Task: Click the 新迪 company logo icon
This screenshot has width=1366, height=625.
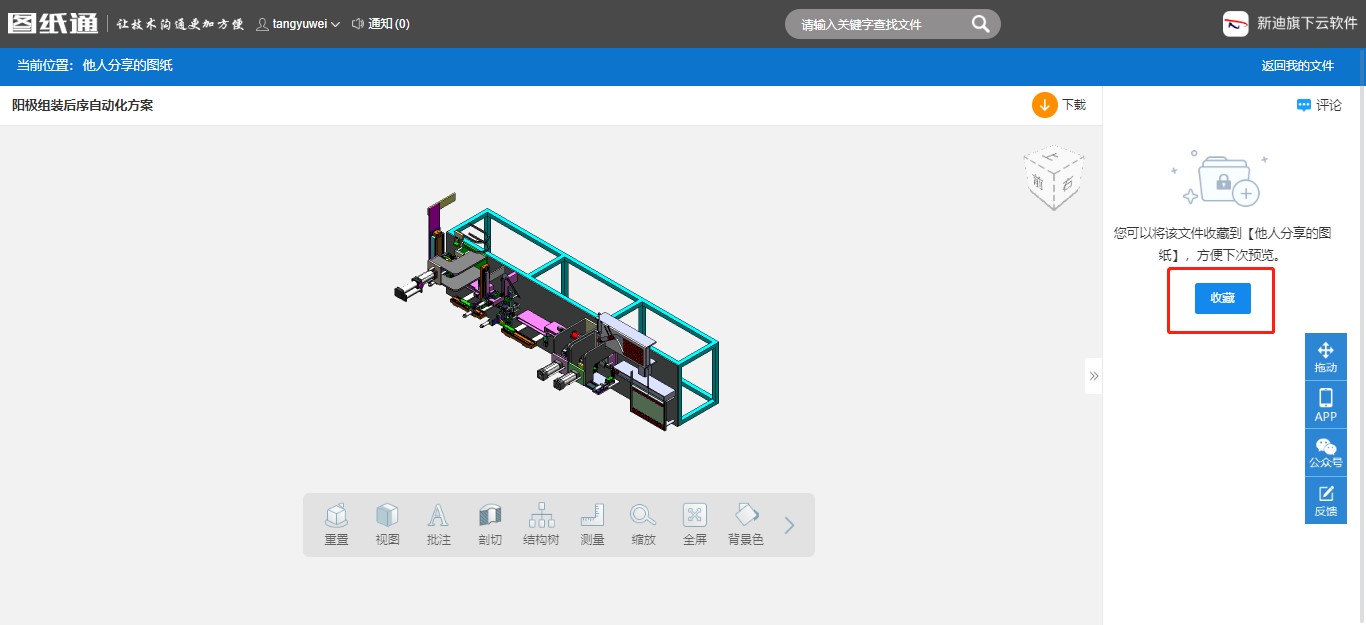Action: 1235,24
